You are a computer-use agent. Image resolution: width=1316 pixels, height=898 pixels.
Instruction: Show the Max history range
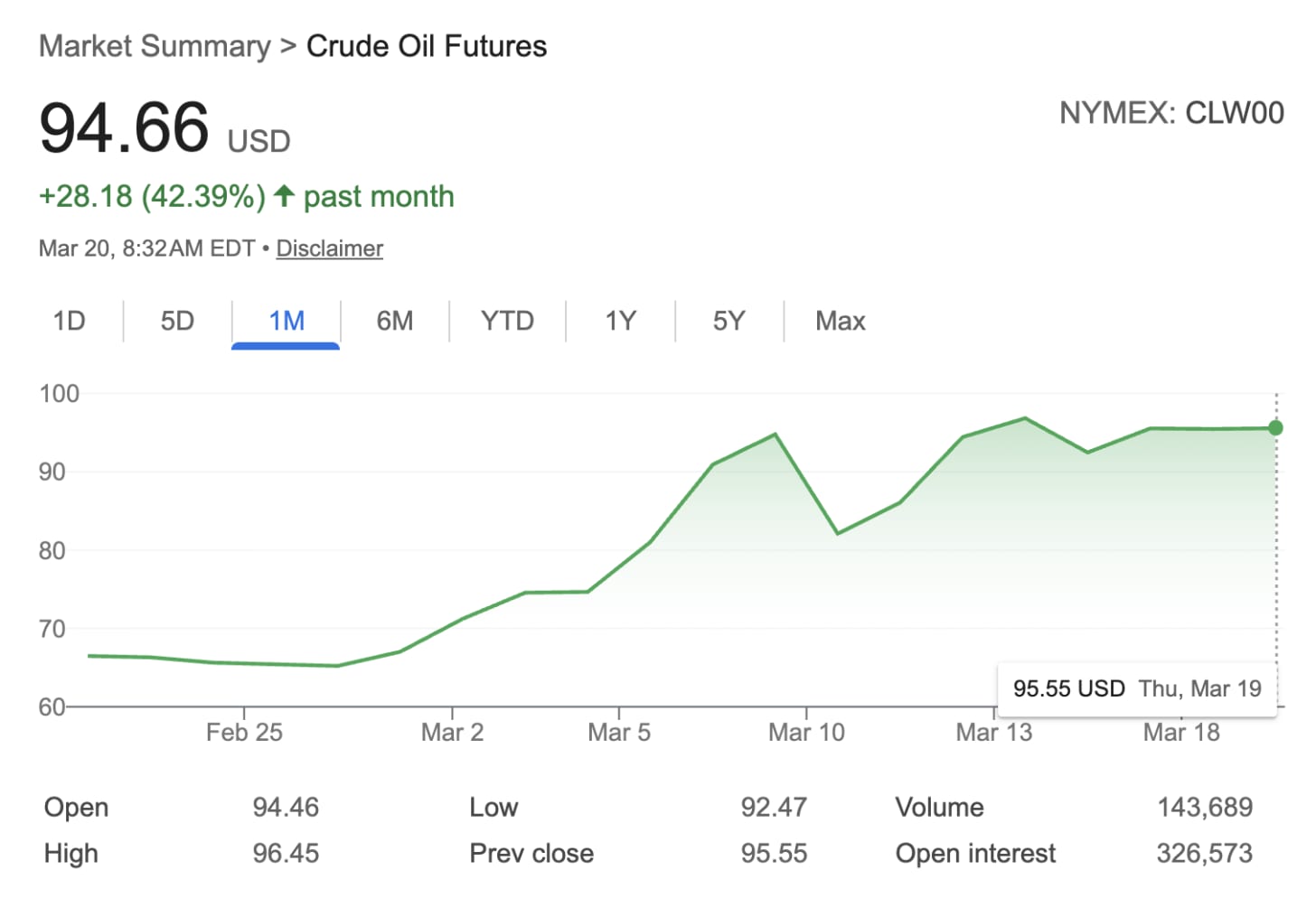840,321
